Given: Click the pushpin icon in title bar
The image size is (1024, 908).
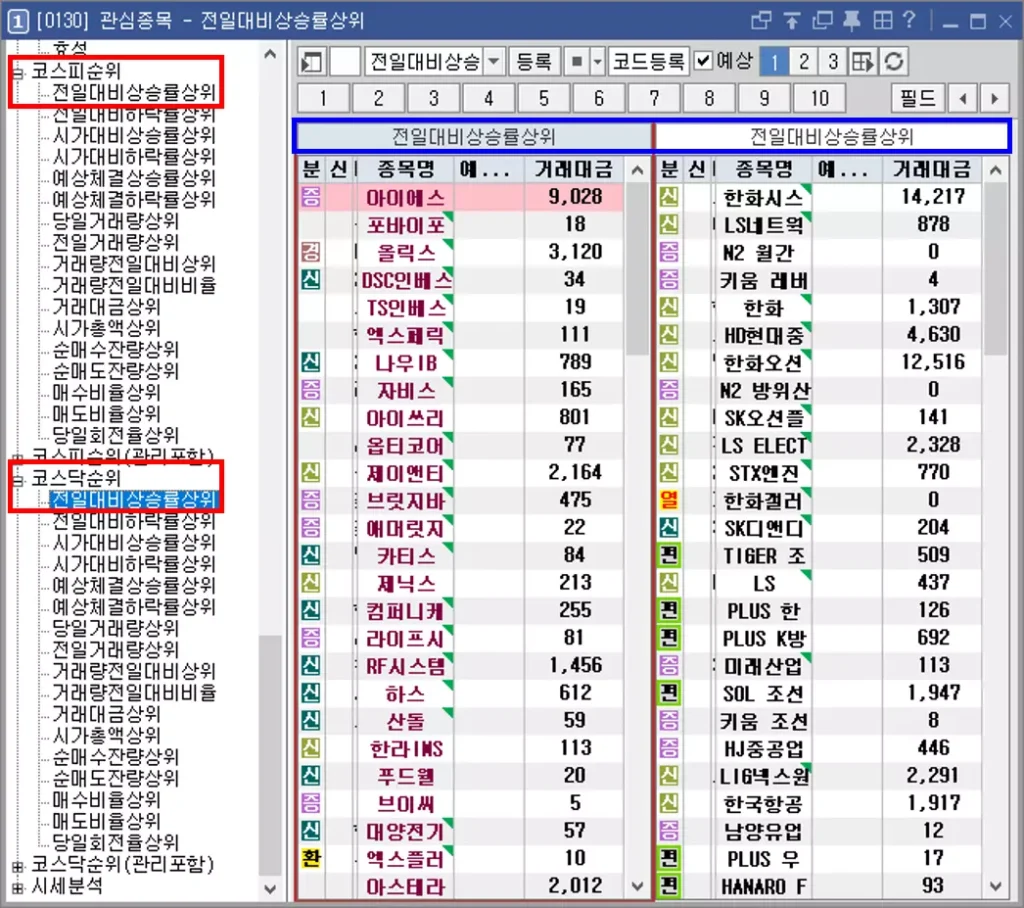Looking at the screenshot, I should 852,21.
